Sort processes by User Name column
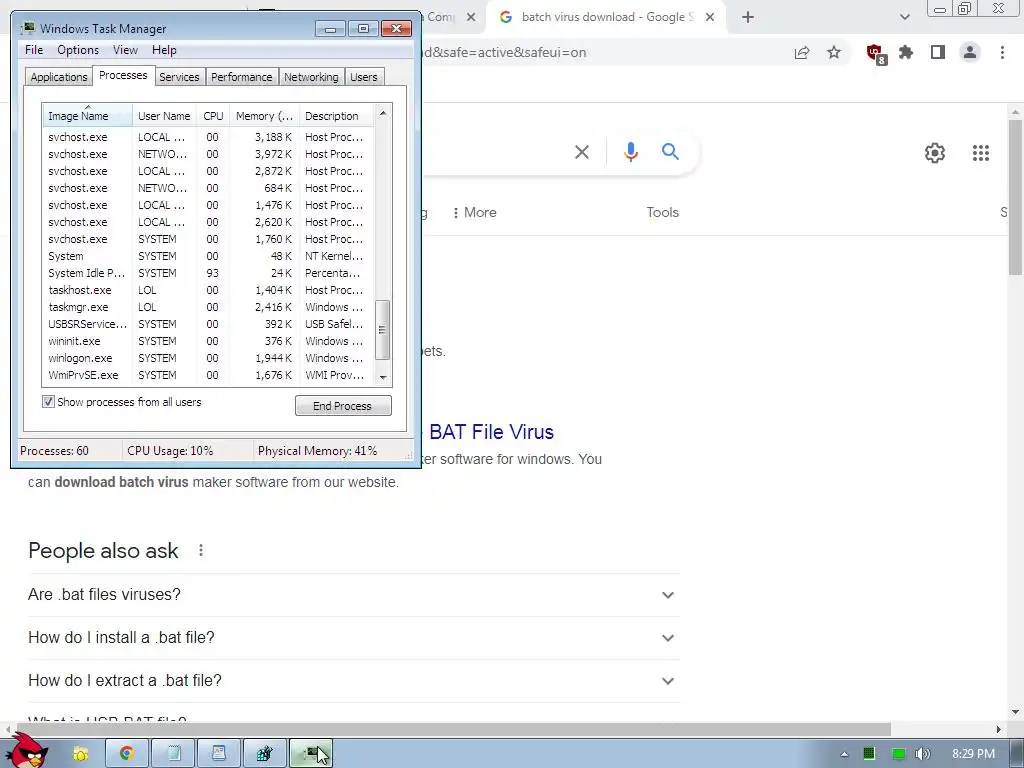Viewport: 1024px width, 768px height. pyautogui.click(x=165, y=116)
